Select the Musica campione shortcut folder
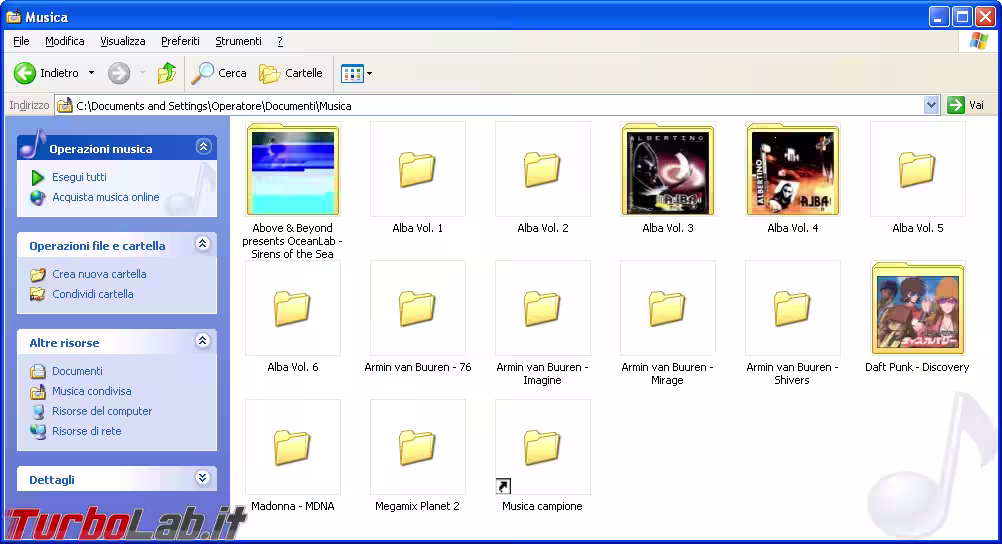The height and width of the screenshot is (544, 1002). click(x=542, y=447)
